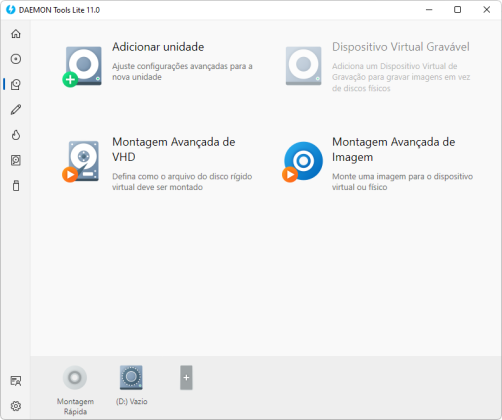The width and height of the screenshot is (502, 420).
Task: Click the Montagem Rápida quick mount disc
Action: [x=75, y=378]
